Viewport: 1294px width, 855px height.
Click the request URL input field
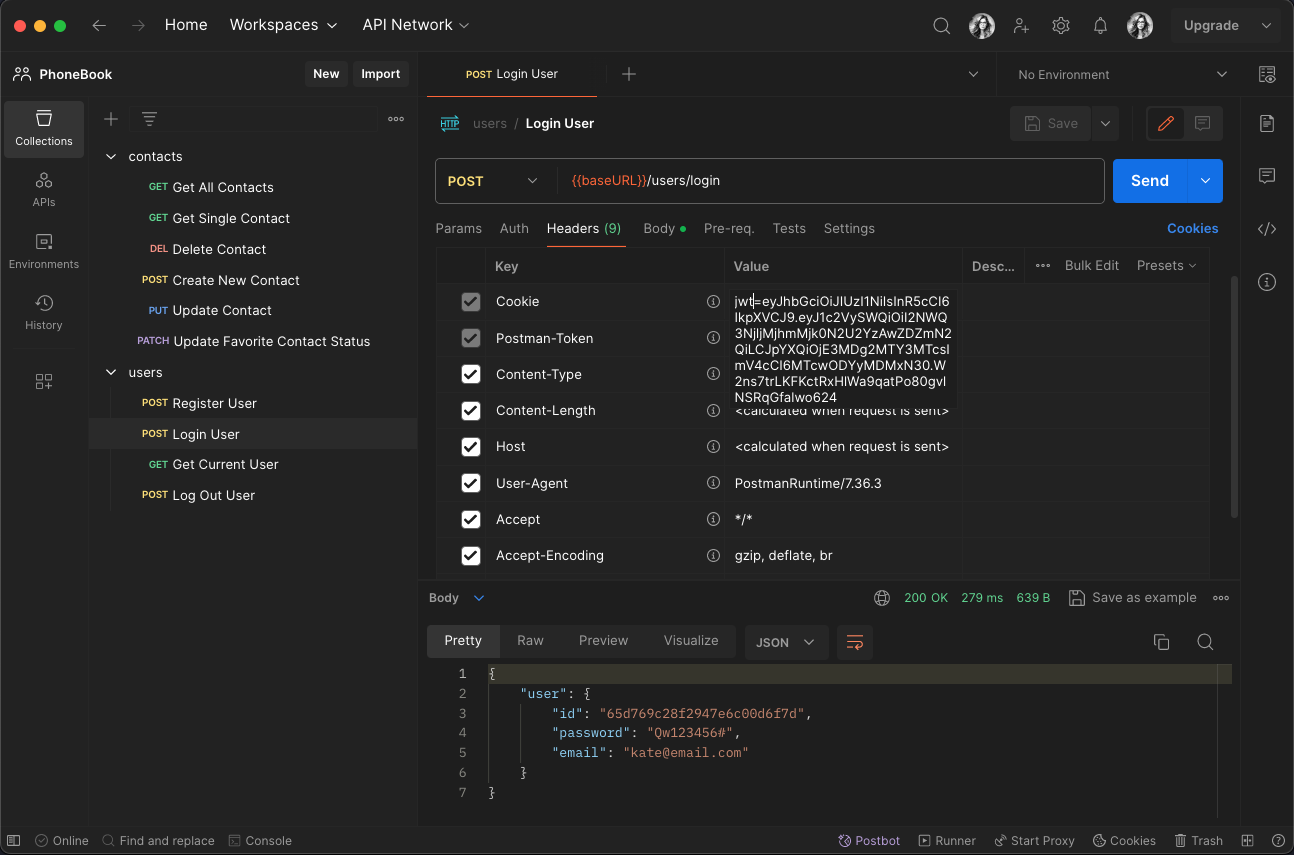pos(830,181)
